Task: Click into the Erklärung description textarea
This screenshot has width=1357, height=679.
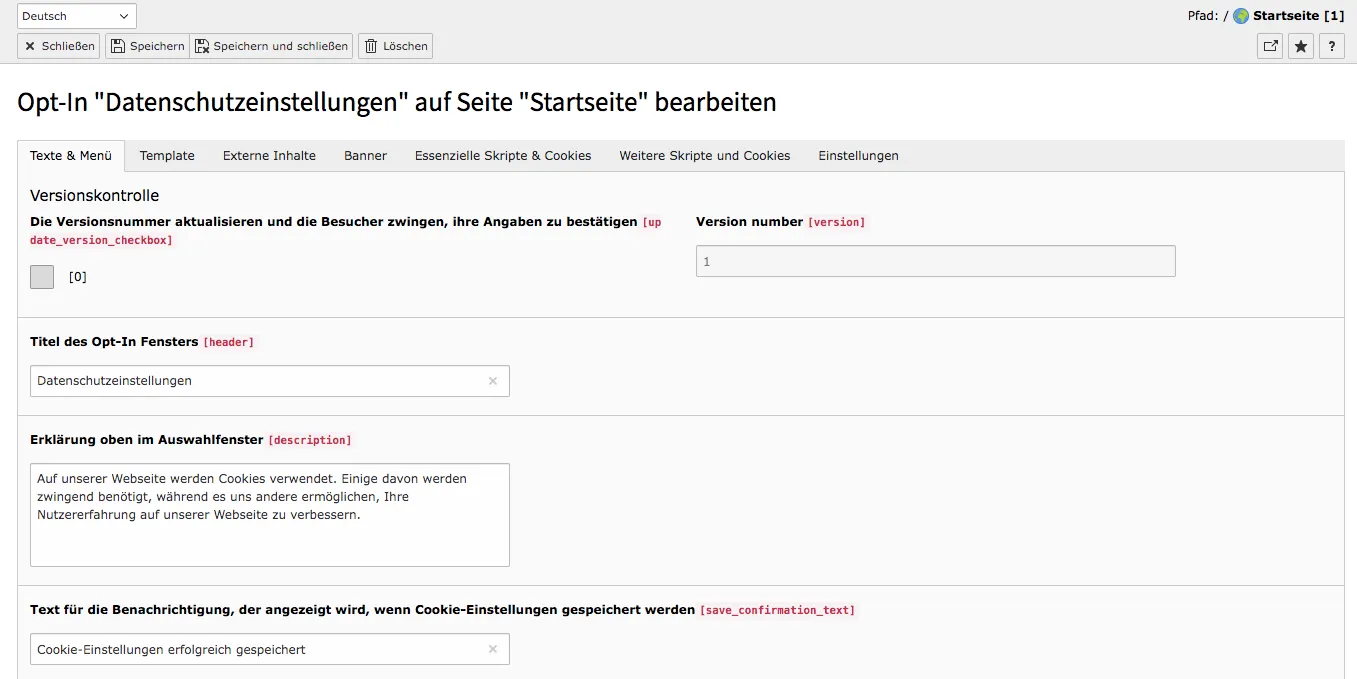Action: click(x=270, y=515)
